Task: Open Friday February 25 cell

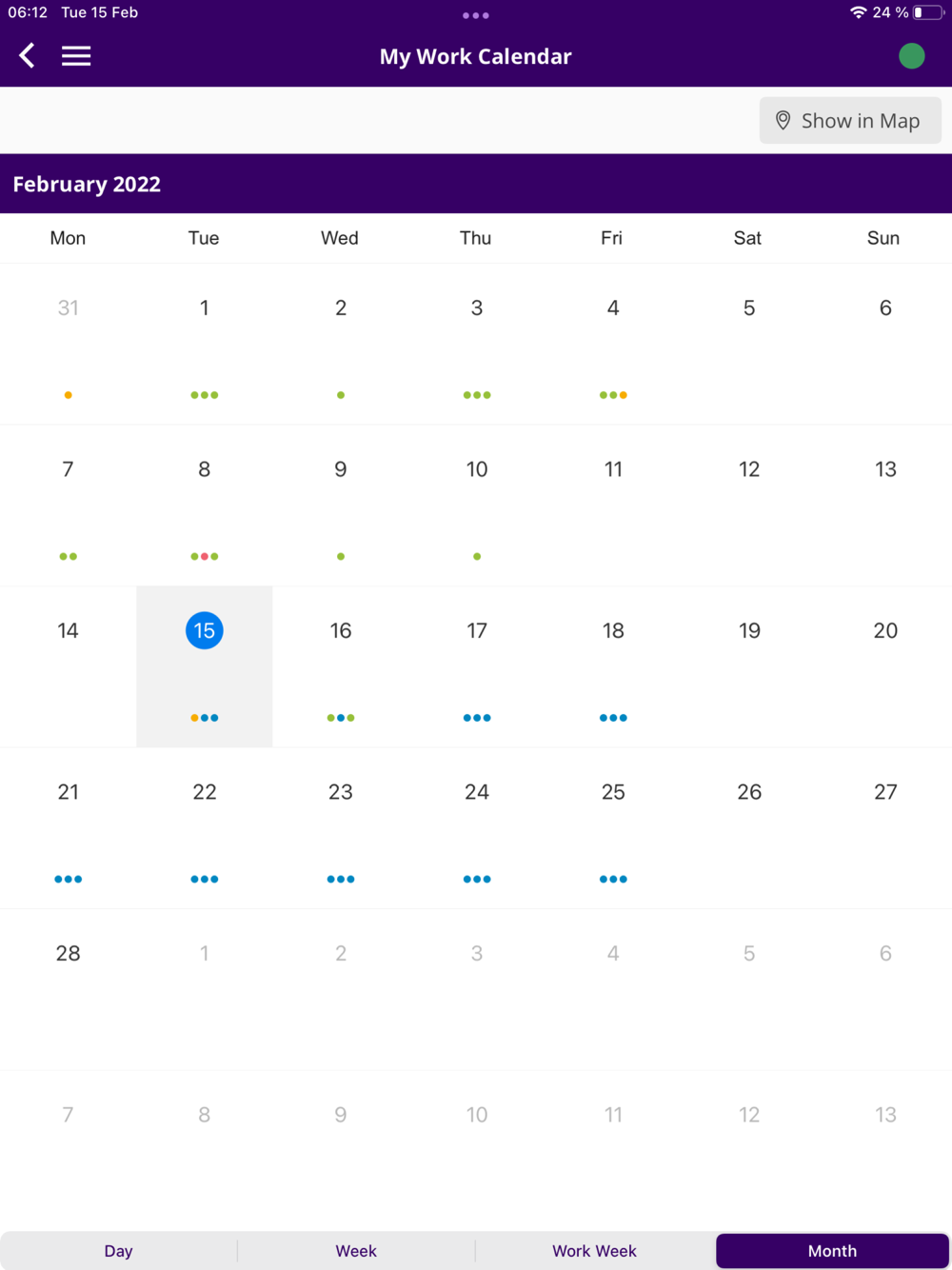Action: [612, 828]
